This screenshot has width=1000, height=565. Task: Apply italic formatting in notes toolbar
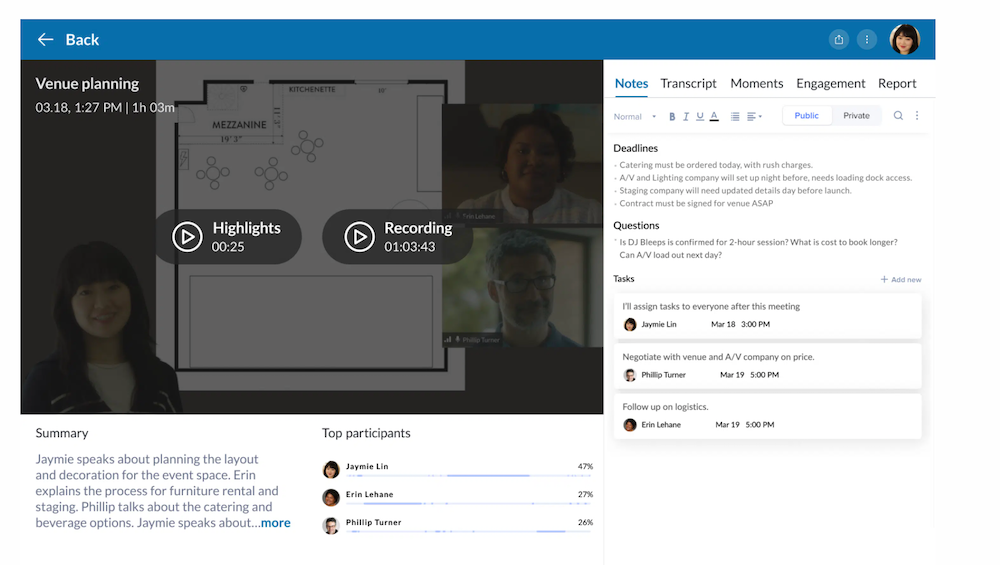click(686, 117)
